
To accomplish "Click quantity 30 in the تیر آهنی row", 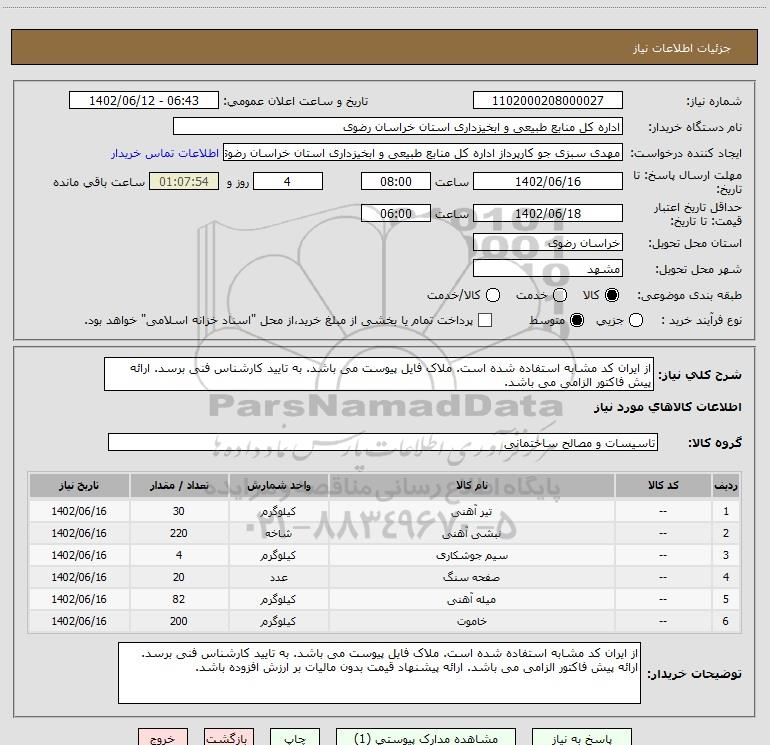I will (179, 511).
